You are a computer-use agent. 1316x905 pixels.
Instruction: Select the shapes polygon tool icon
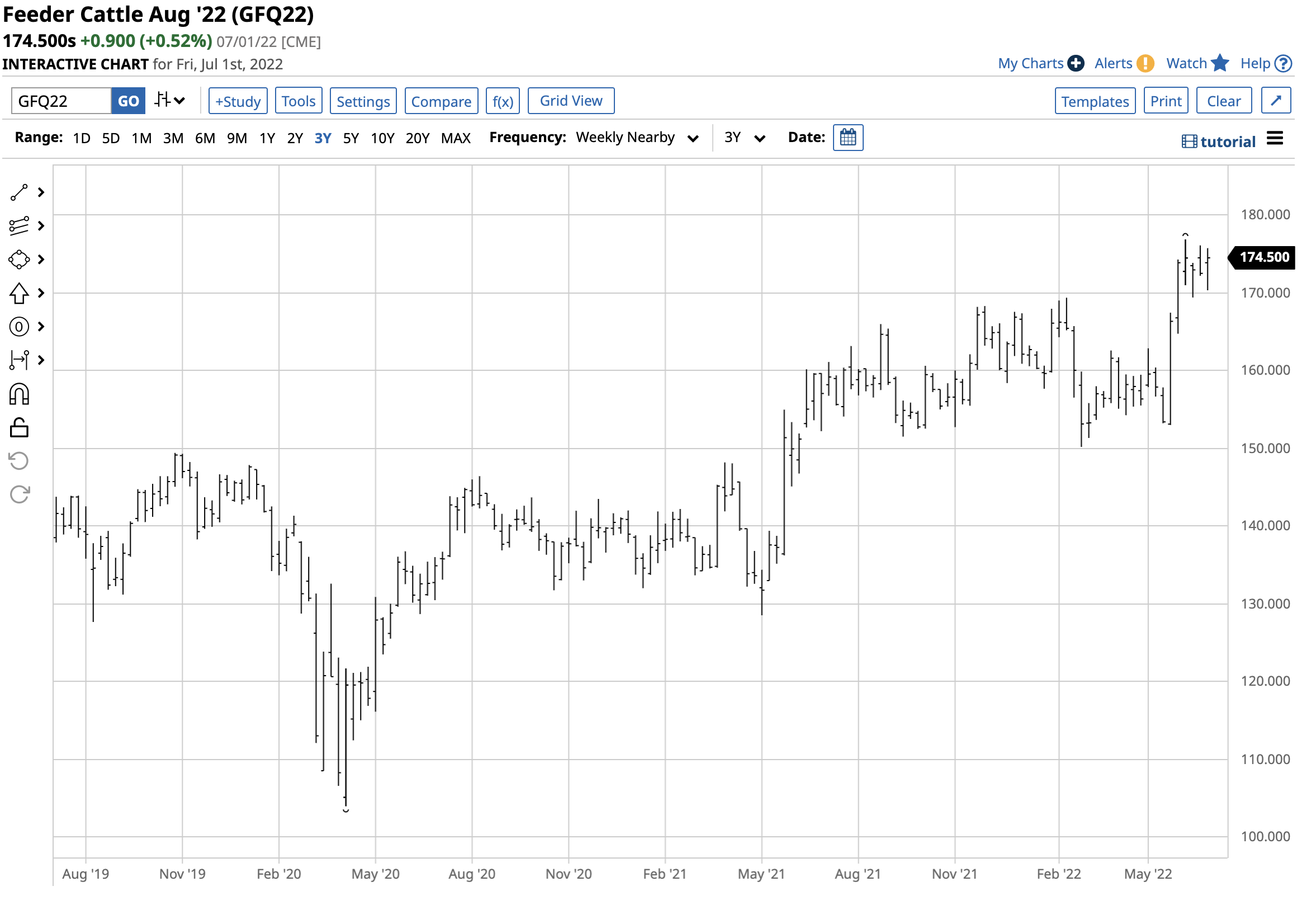[x=18, y=260]
